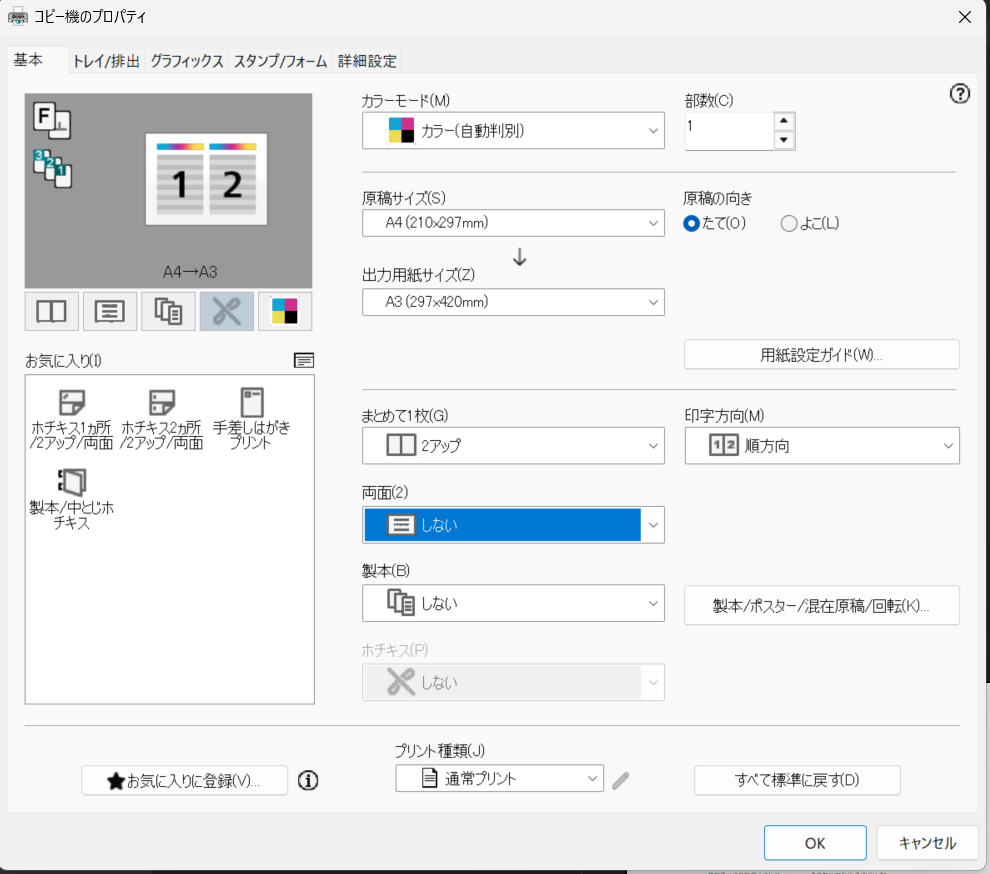
Task: Open the help question mark icon
Action: pyautogui.click(x=959, y=94)
